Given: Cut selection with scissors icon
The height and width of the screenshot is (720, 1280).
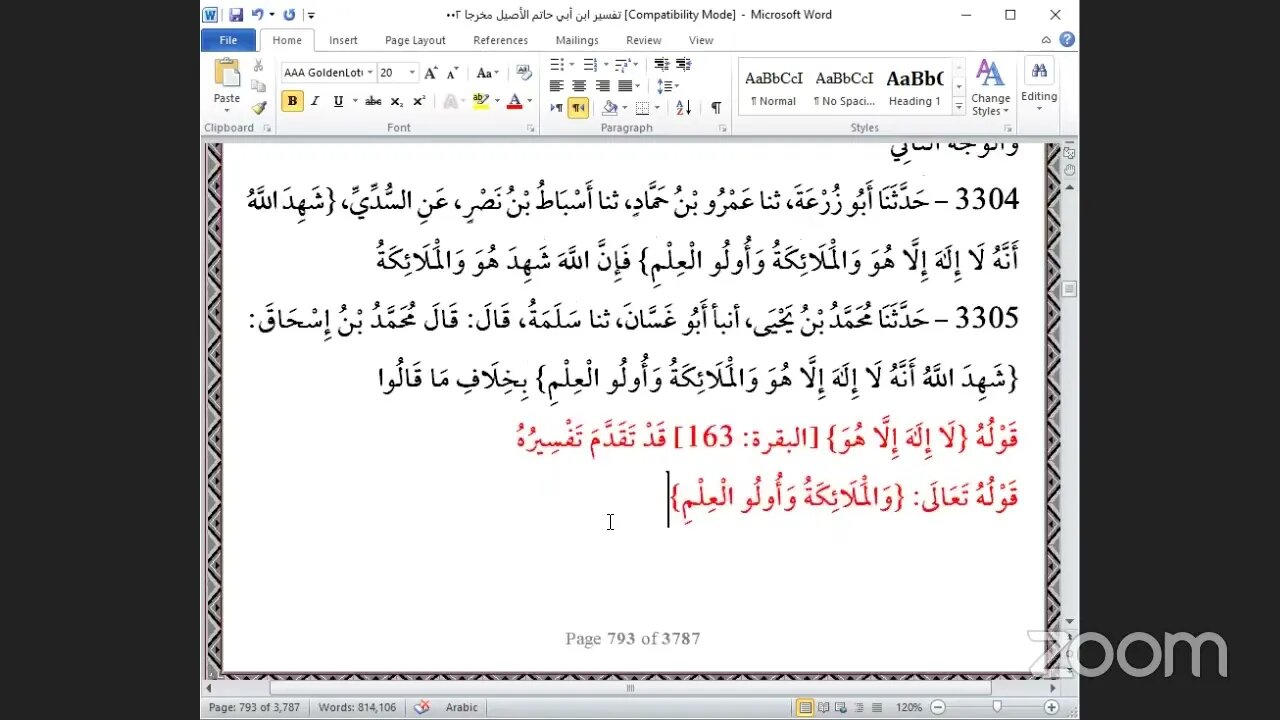Looking at the screenshot, I should click(258, 66).
